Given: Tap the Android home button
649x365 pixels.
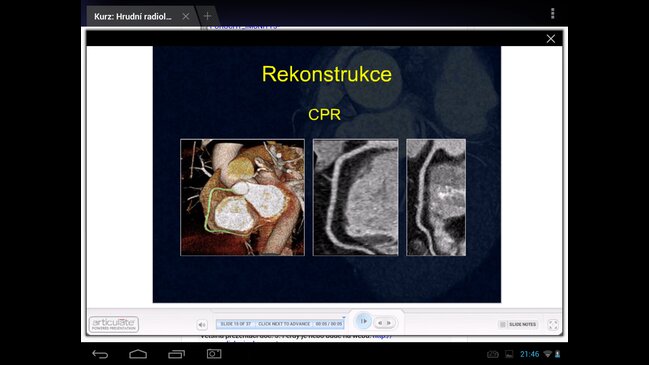Looking at the screenshot, I should [138, 354].
